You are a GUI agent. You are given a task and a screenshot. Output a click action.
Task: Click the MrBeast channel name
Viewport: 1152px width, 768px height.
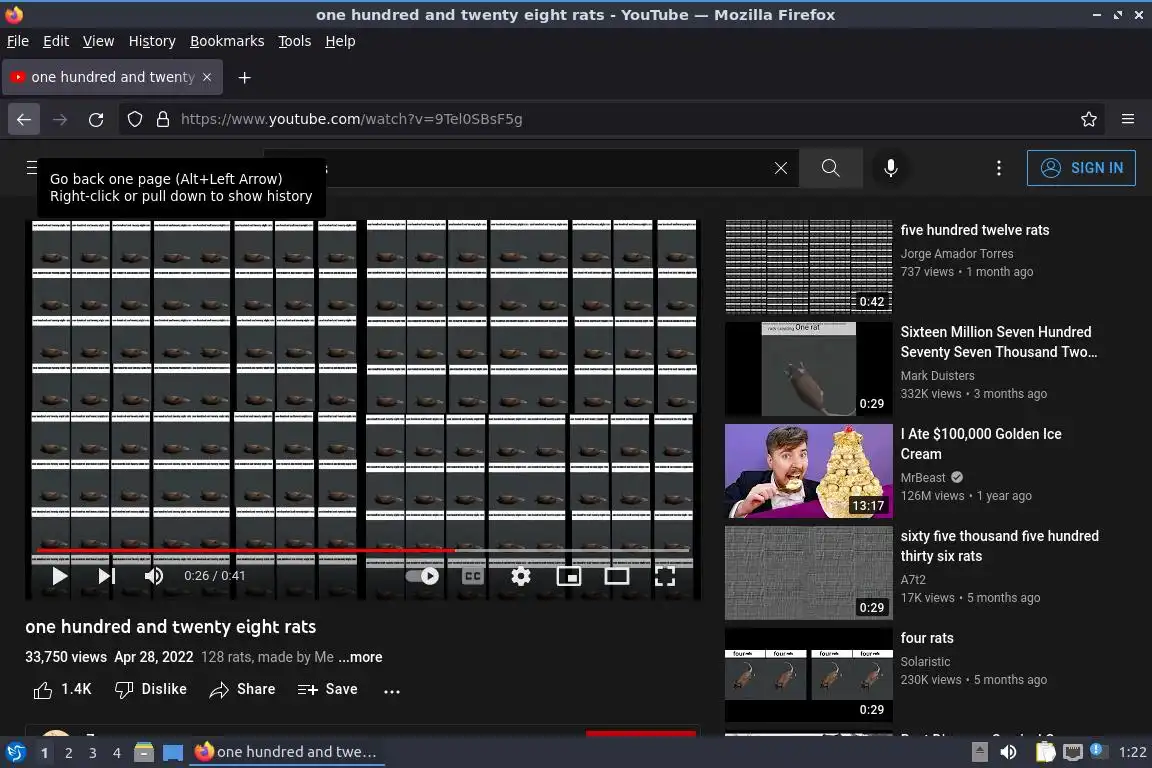(923, 478)
